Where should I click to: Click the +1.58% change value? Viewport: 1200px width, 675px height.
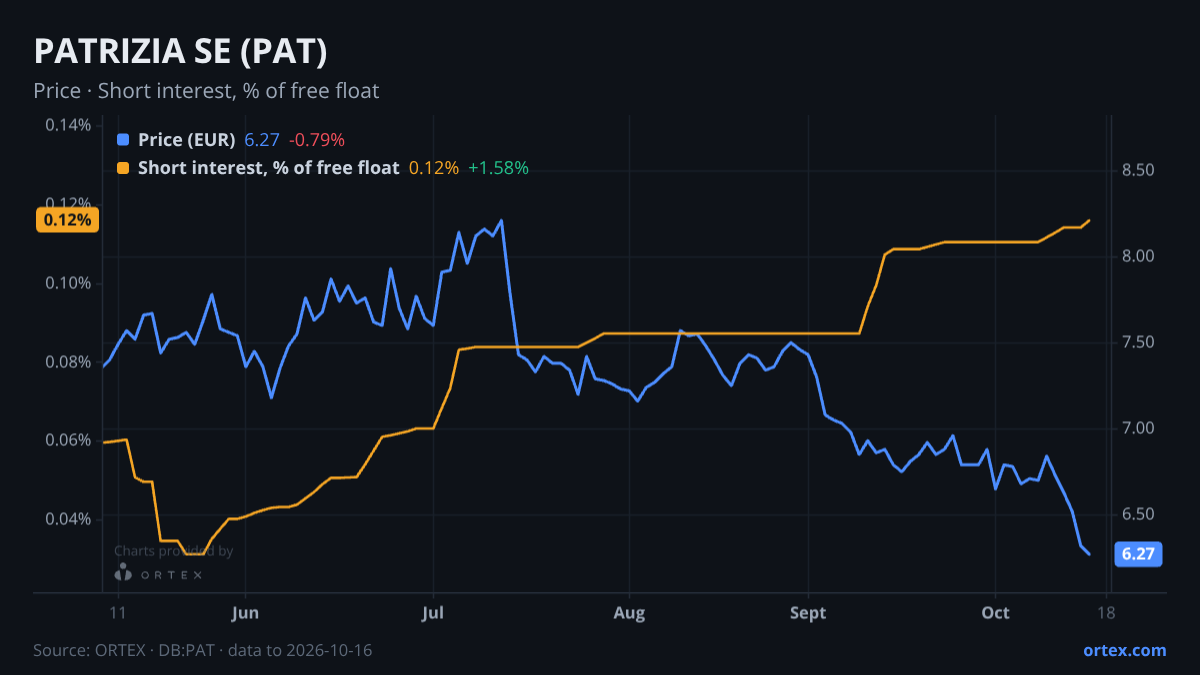(x=499, y=168)
